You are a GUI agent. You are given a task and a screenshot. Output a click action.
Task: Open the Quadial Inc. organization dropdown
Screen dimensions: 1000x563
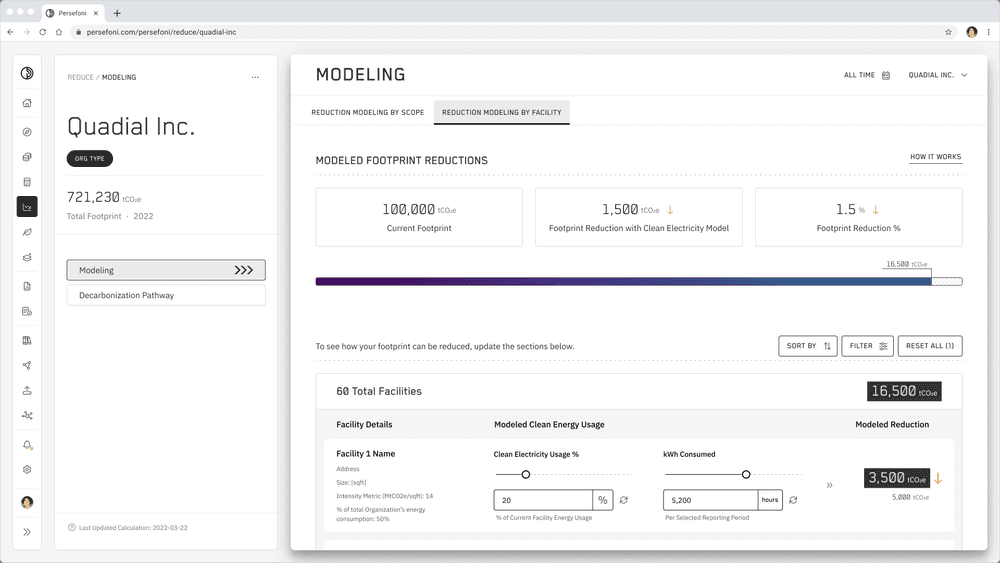pos(938,75)
